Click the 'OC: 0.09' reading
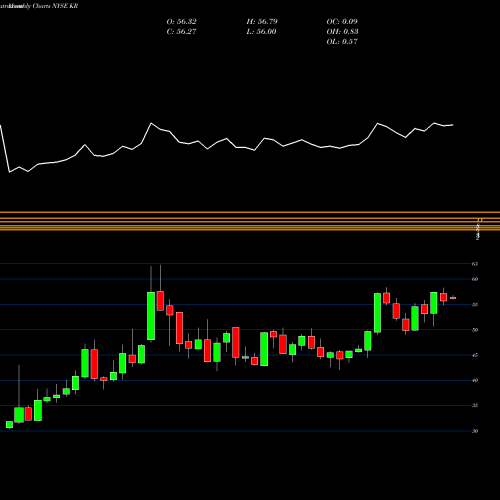Image resolution: width=500 pixels, height=500 pixels. tap(342, 22)
